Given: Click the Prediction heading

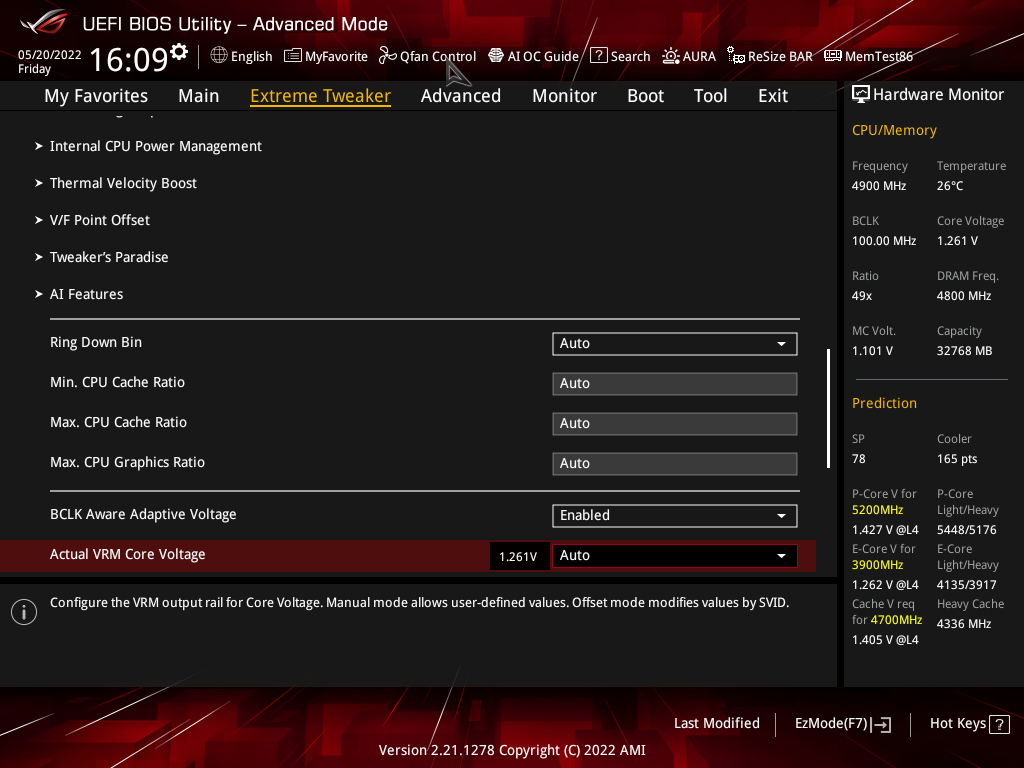Looking at the screenshot, I should [x=884, y=404].
